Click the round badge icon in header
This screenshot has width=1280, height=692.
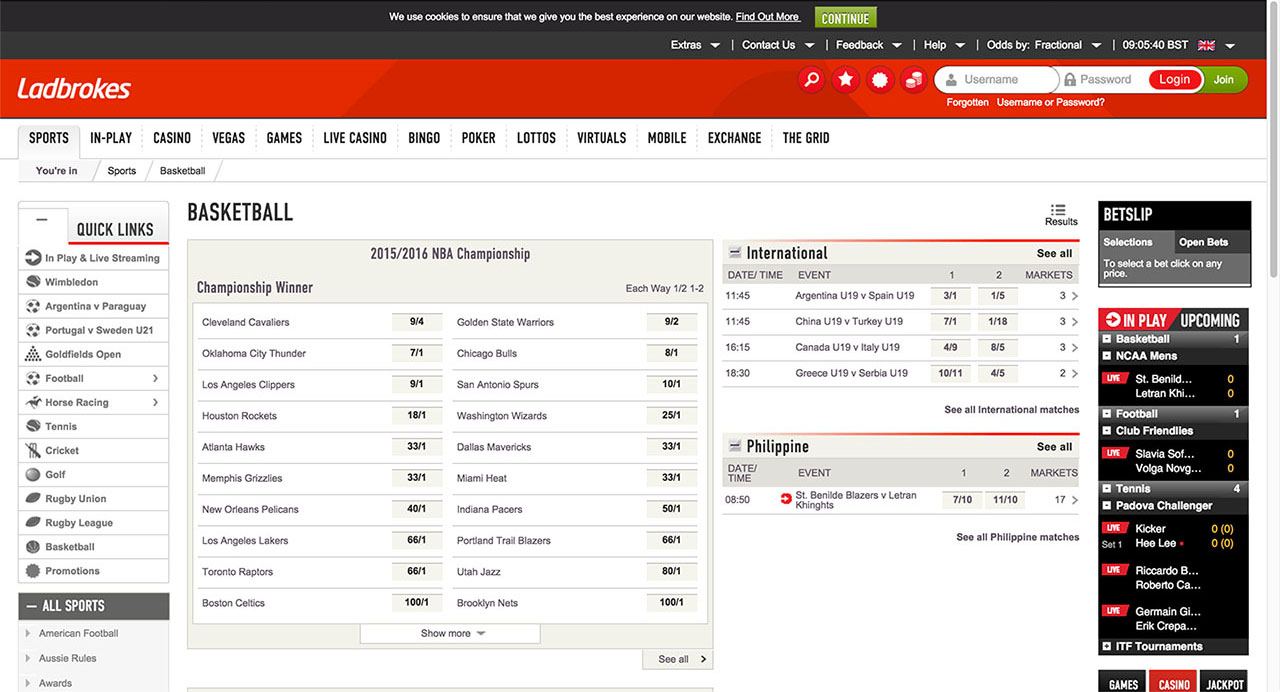coord(879,80)
